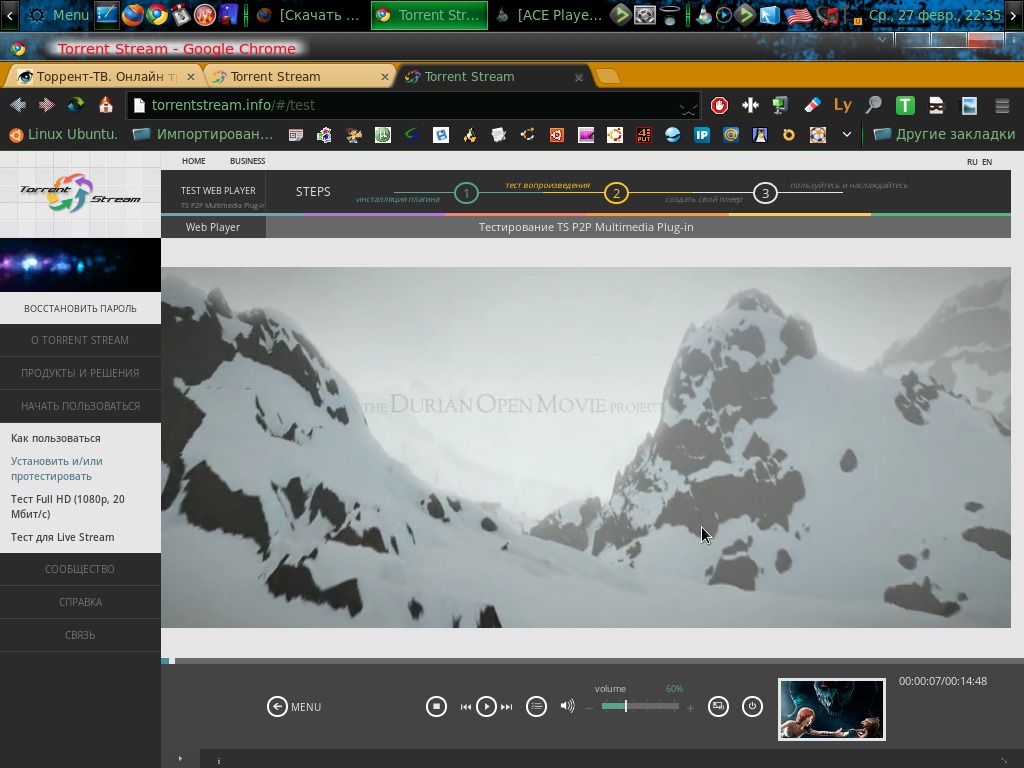Open the Ly extension icon
This screenshot has height=768, width=1024.
tap(842, 105)
